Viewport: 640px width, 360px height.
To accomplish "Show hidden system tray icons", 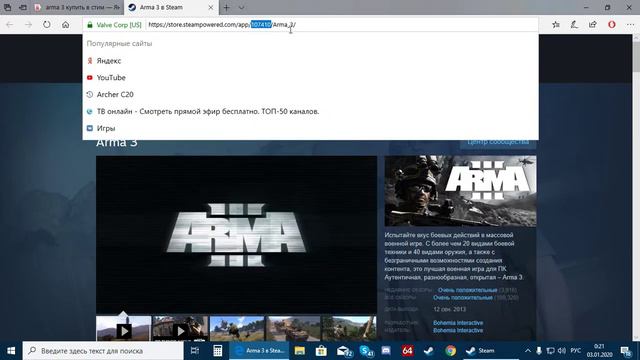I will (x=527, y=351).
